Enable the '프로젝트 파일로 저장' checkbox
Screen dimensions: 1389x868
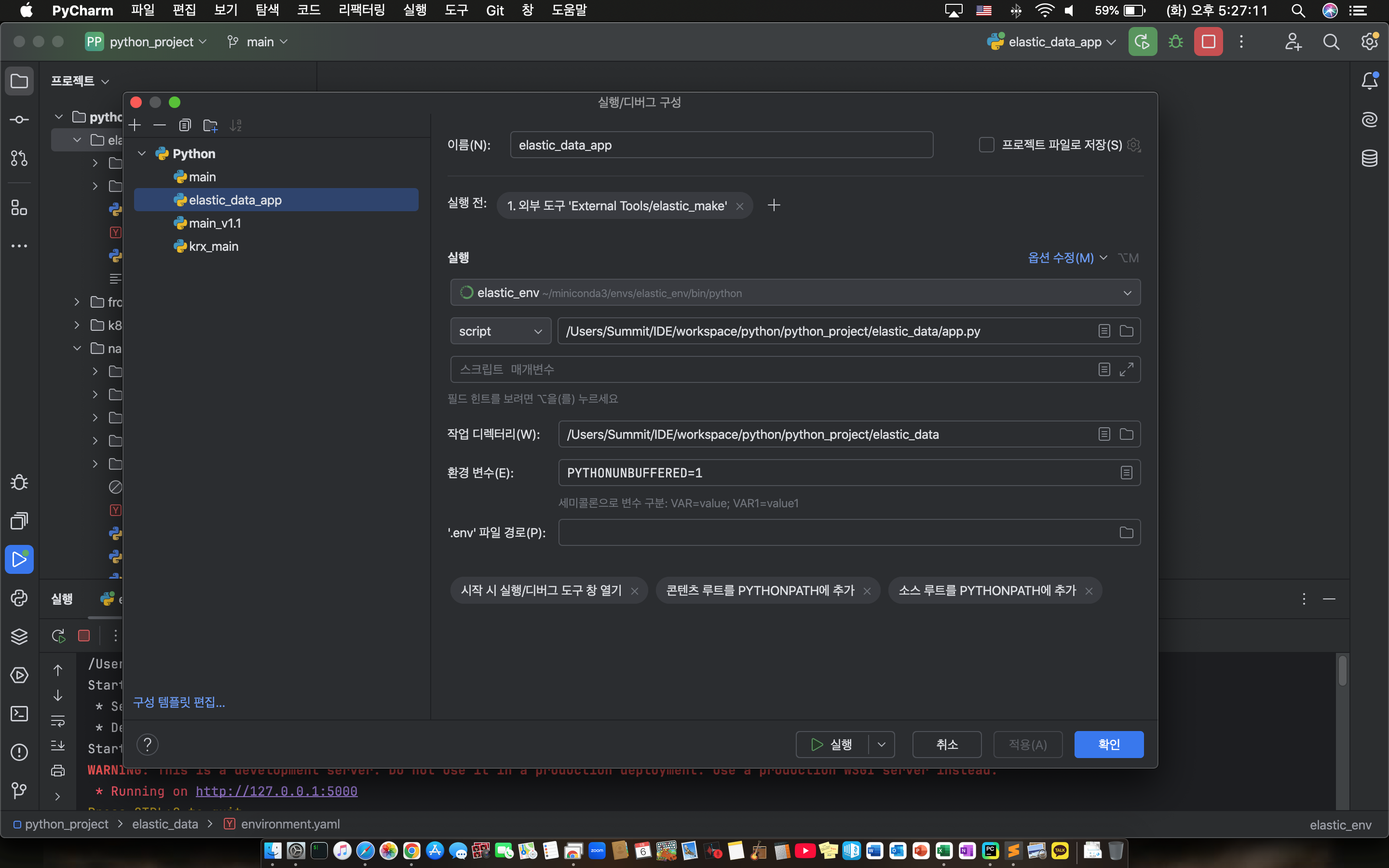coord(986,145)
